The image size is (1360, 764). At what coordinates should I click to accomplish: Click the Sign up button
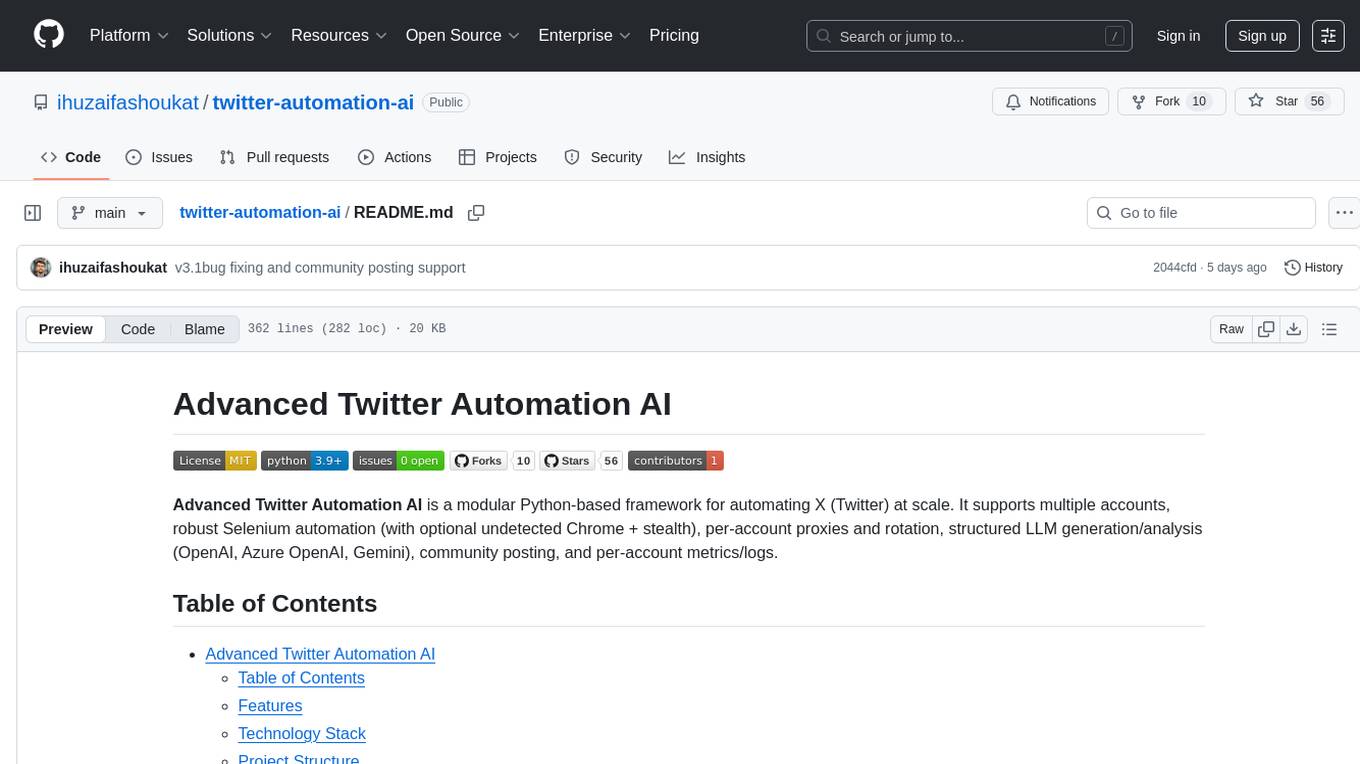[1262, 35]
